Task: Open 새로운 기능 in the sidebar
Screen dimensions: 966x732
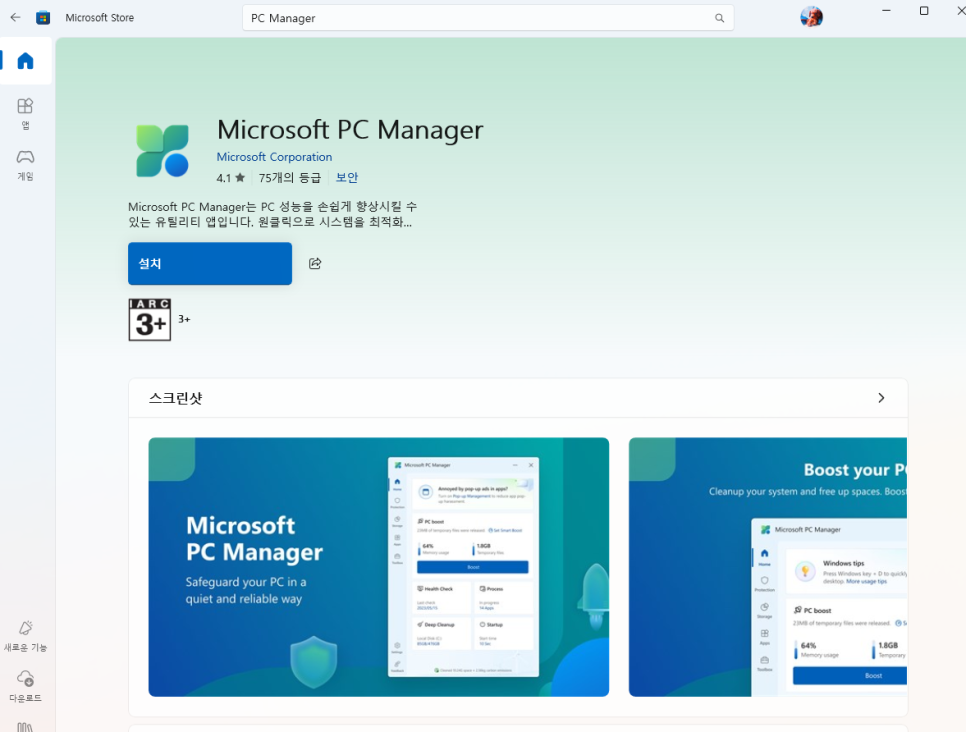Action: pyautogui.click(x=25, y=636)
